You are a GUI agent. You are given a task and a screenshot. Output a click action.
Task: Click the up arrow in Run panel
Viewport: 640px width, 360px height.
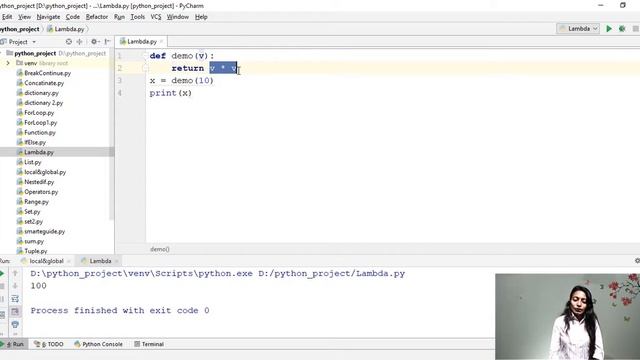pyautogui.click(x=15, y=273)
